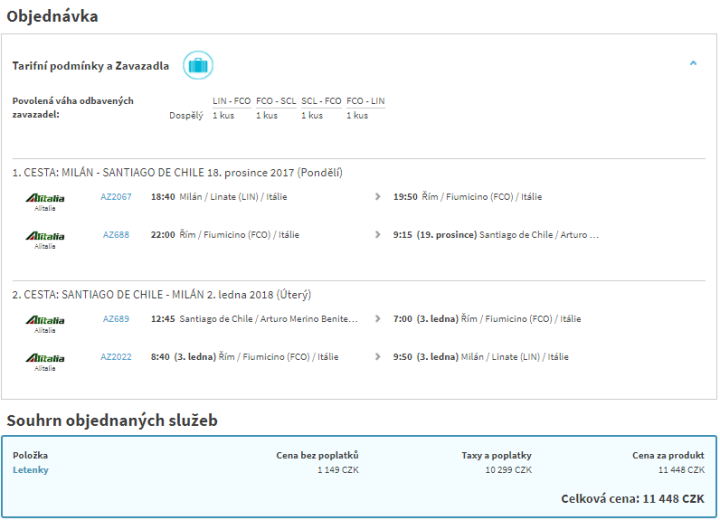This screenshot has height=520, width=720.
Task: Collapse the Tarifní podmínky a Zavazadla panel chevron
Action: [693, 63]
